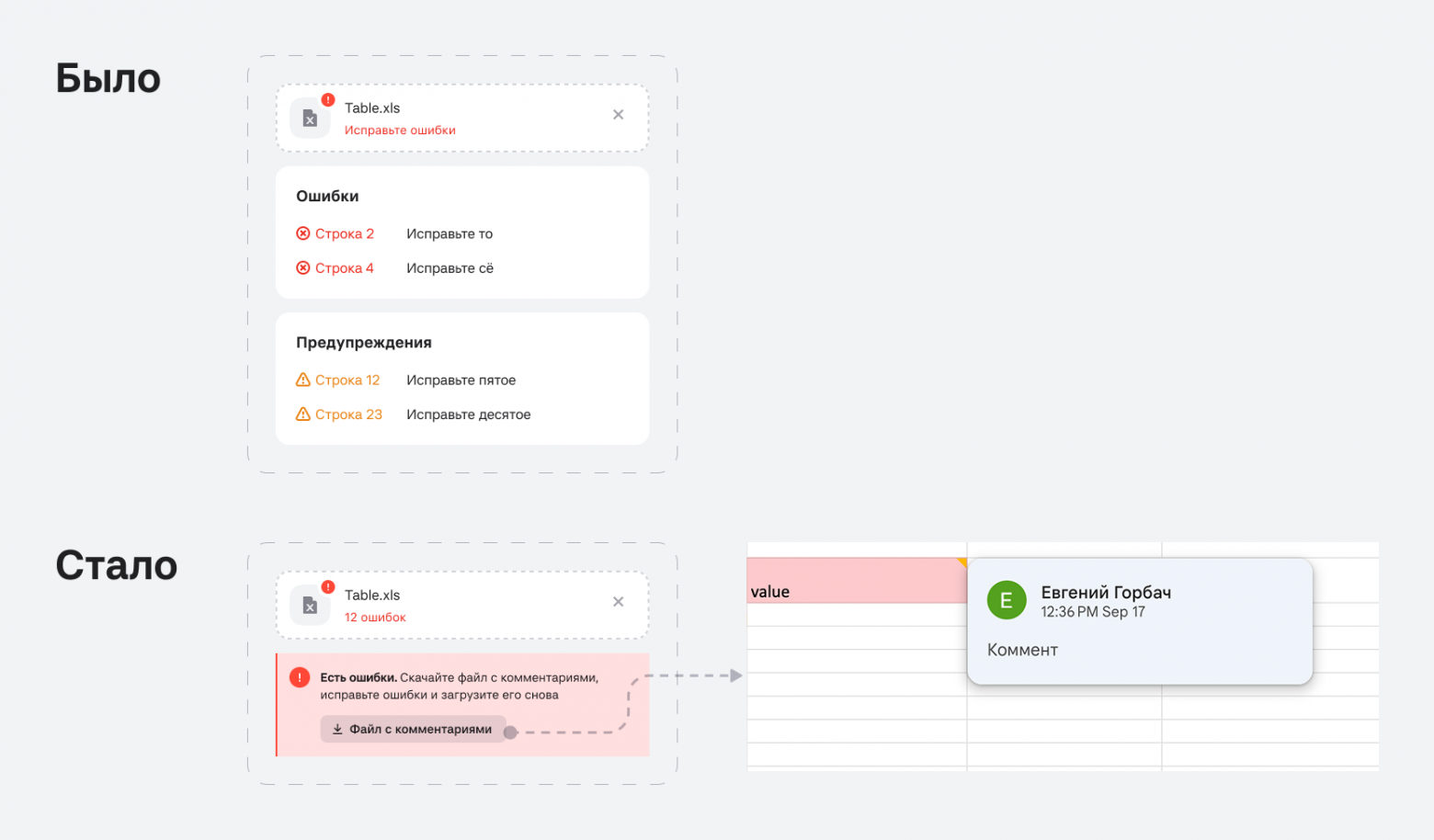This screenshot has width=1434, height=840.
Task: Click the red error icon beside Строка 2
Action: pyautogui.click(x=303, y=233)
